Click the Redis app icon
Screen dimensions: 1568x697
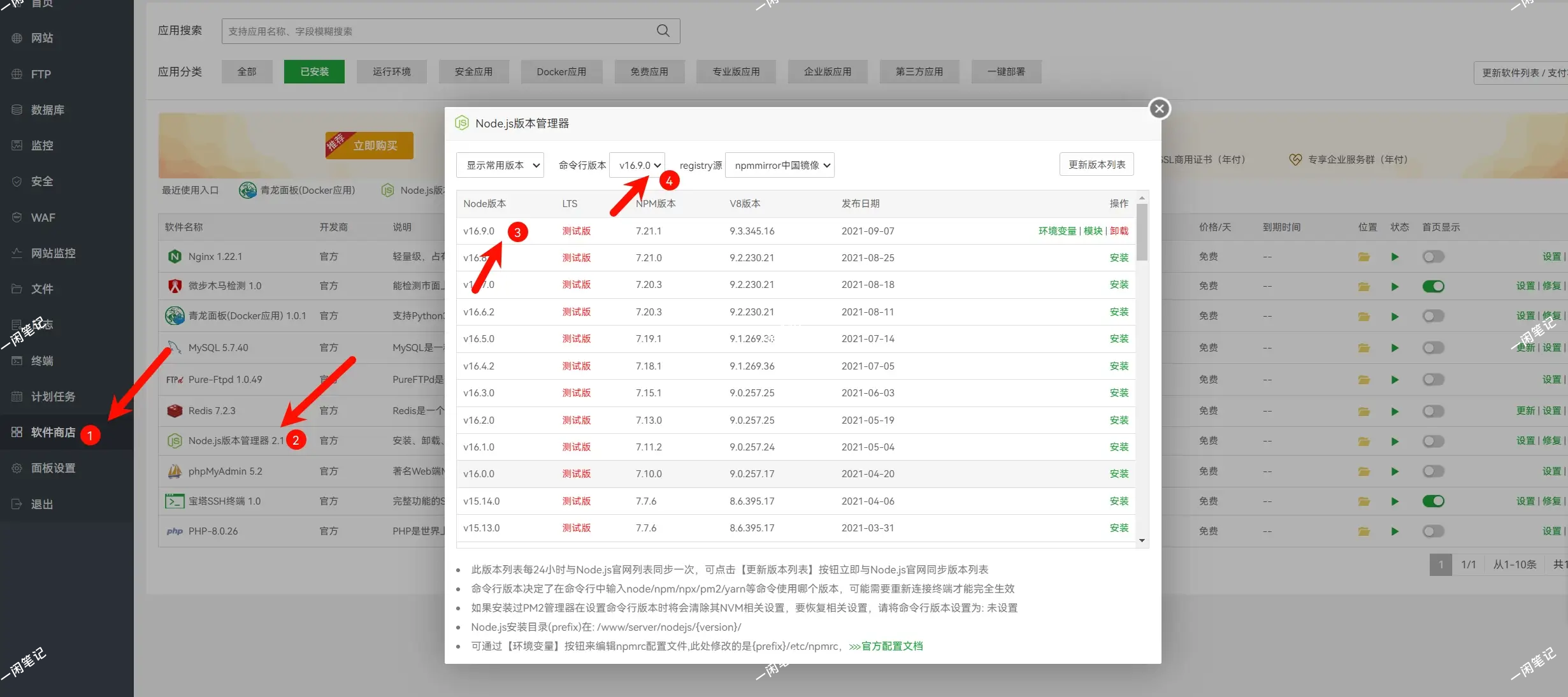click(175, 411)
